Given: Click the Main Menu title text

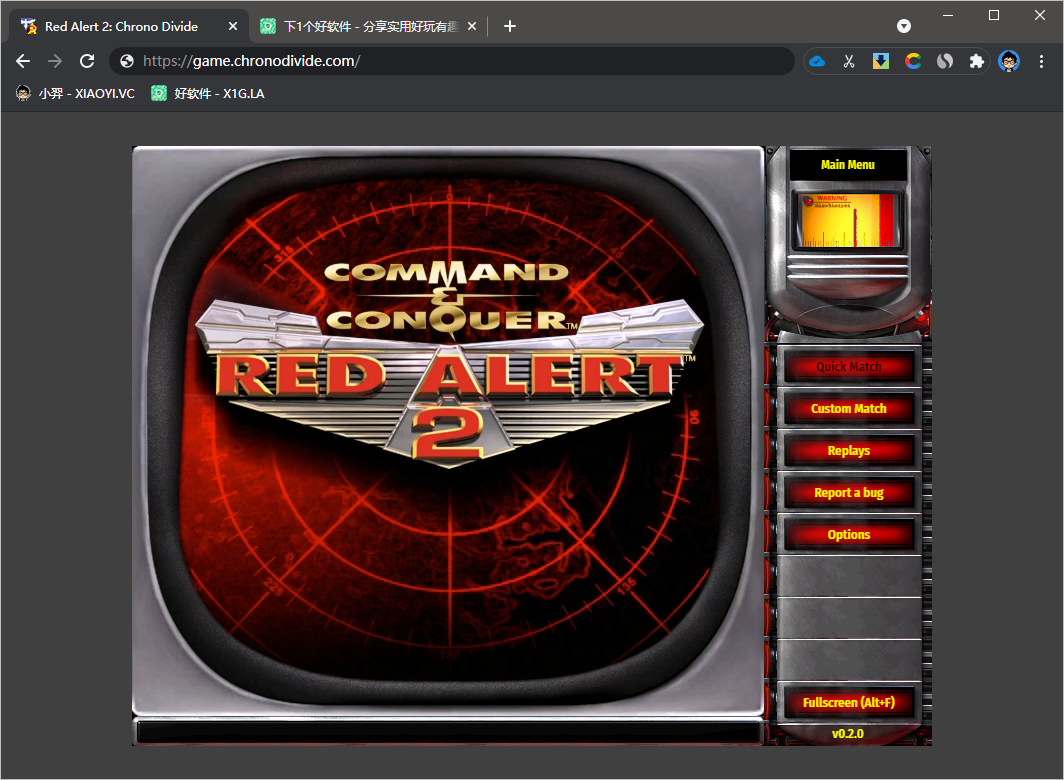Looking at the screenshot, I should [848, 164].
